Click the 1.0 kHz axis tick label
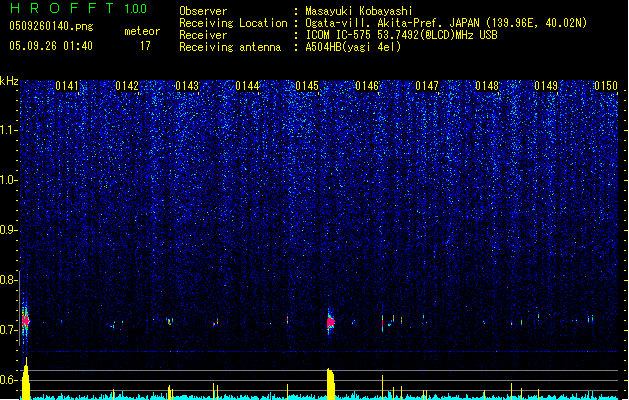Viewport: 629px width, 400px height. (8, 180)
